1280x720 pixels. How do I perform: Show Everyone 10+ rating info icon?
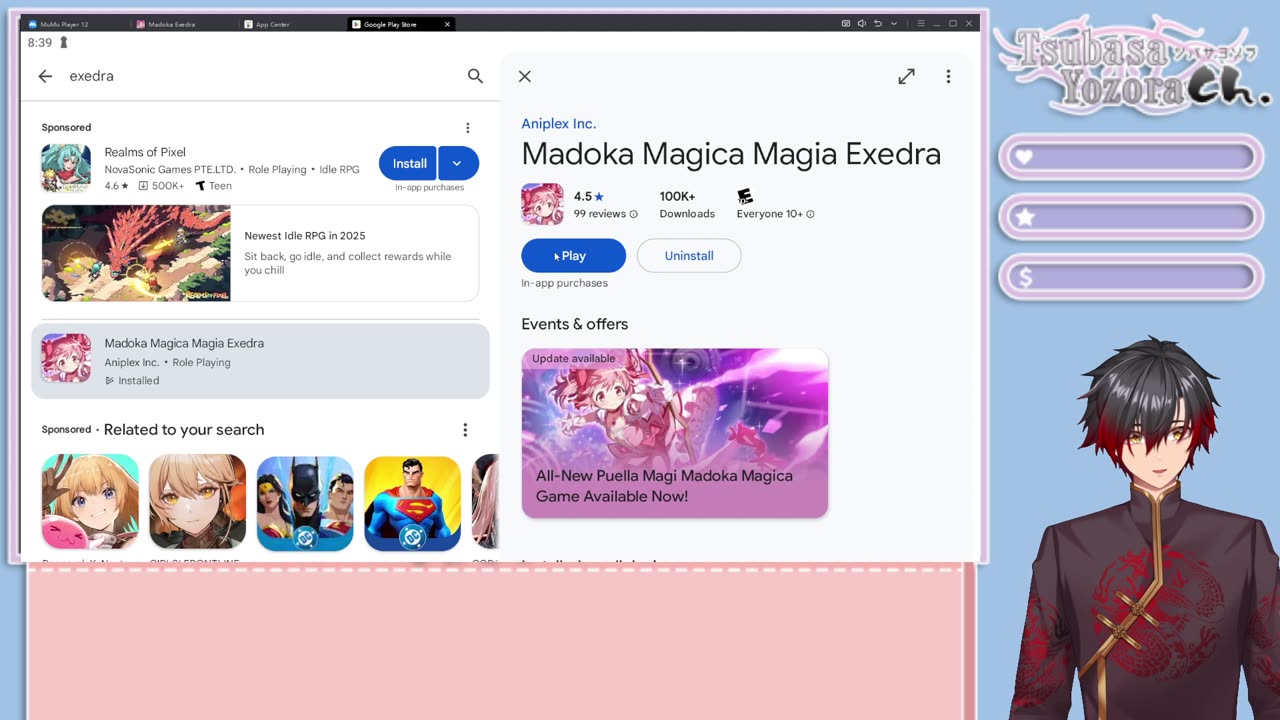click(x=810, y=214)
